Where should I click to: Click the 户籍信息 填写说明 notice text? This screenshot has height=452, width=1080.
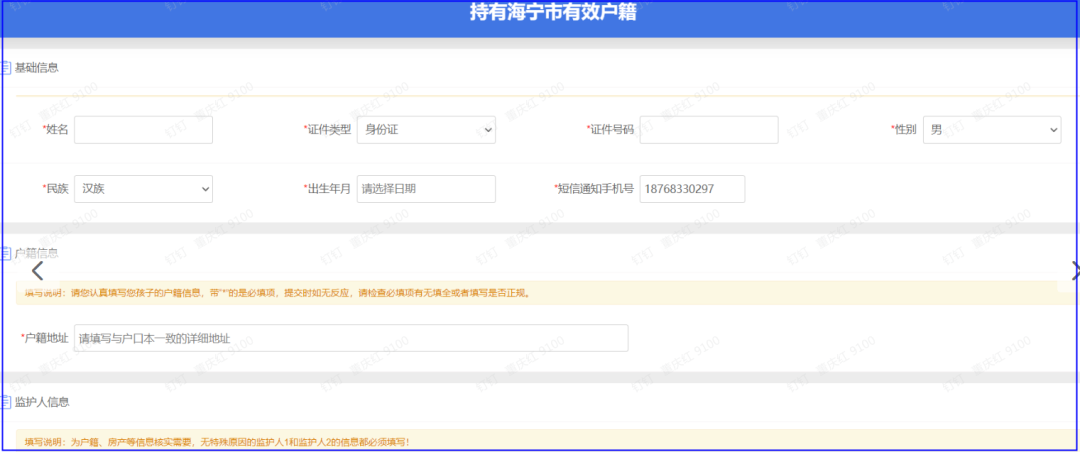pyautogui.click(x=277, y=293)
